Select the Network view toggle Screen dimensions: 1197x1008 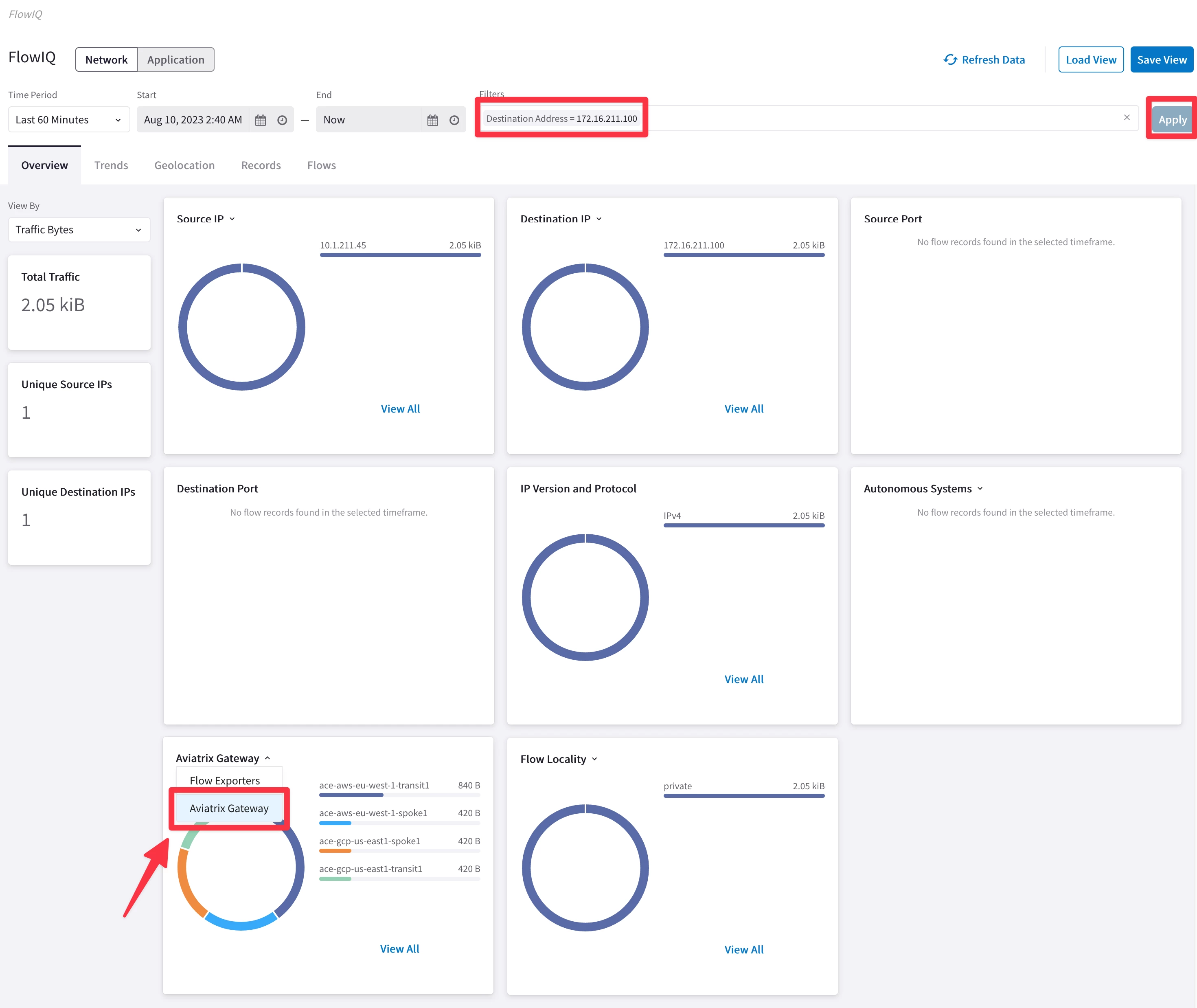106,60
